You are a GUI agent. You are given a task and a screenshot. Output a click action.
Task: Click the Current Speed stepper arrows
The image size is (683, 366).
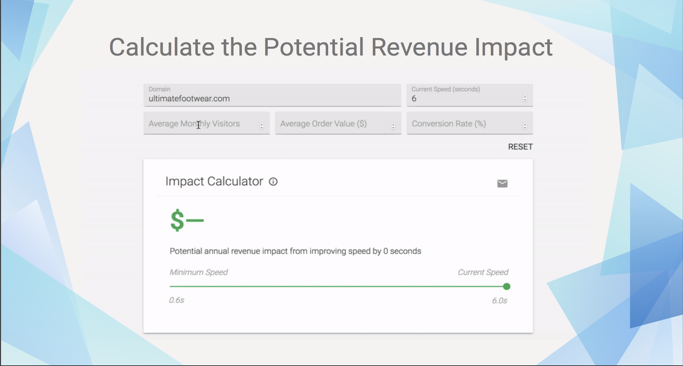525,98
